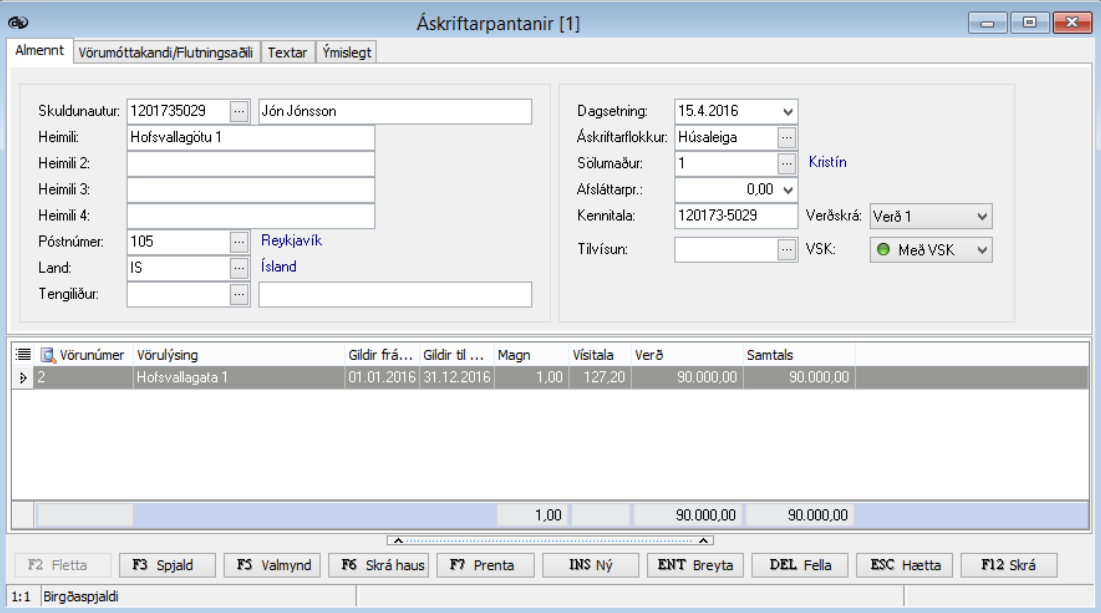Click the Tilvísun lookup ellipsis button
Viewport: 1101px width, 613px height.
[787, 251]
